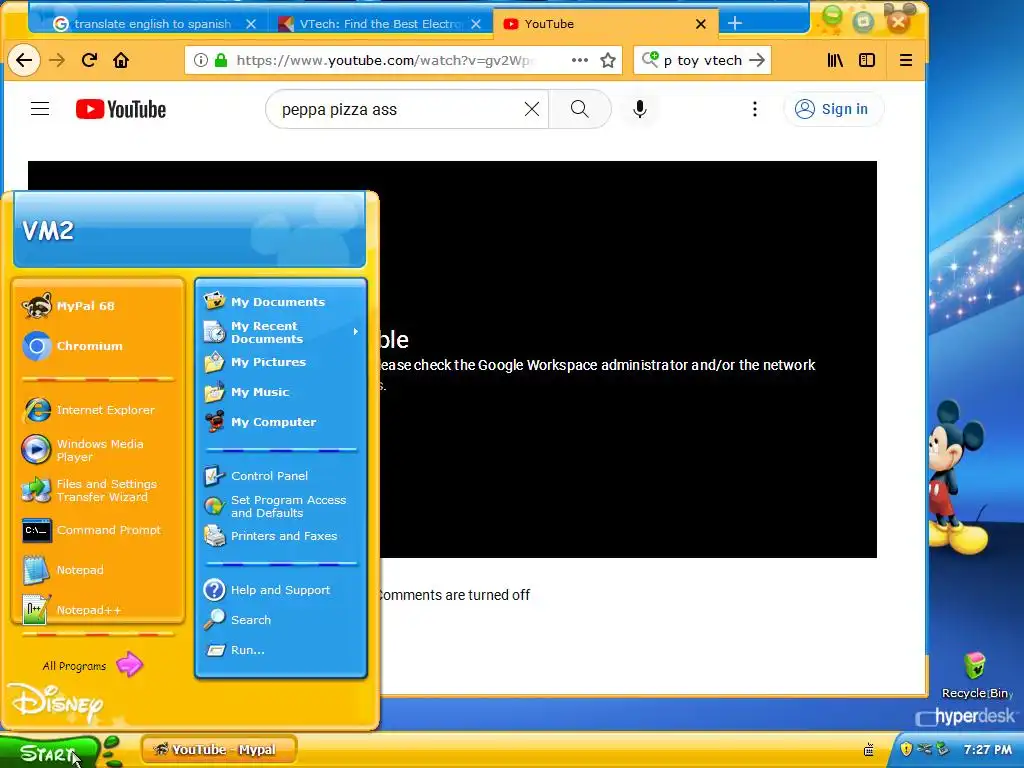Click the 'Comments are turned off' text
This screenshot has height=768, width=1024.
tap(455, 595)
